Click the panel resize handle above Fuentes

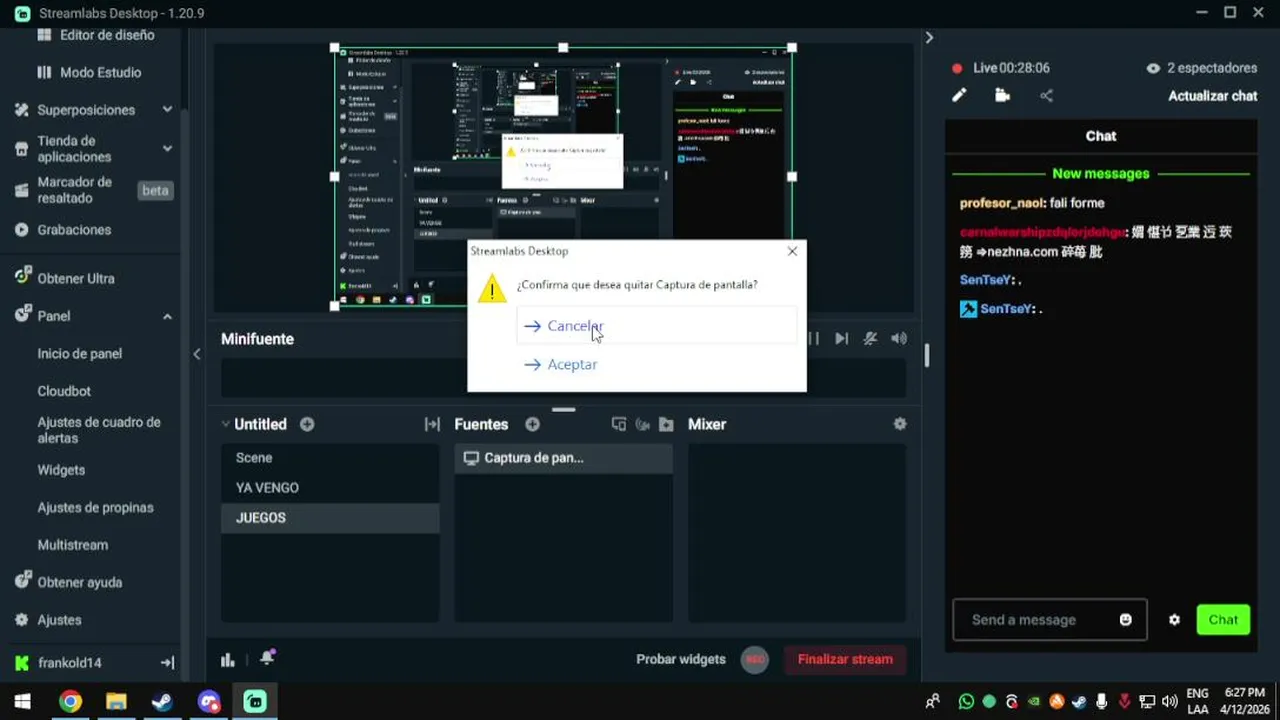coord(564,409)
